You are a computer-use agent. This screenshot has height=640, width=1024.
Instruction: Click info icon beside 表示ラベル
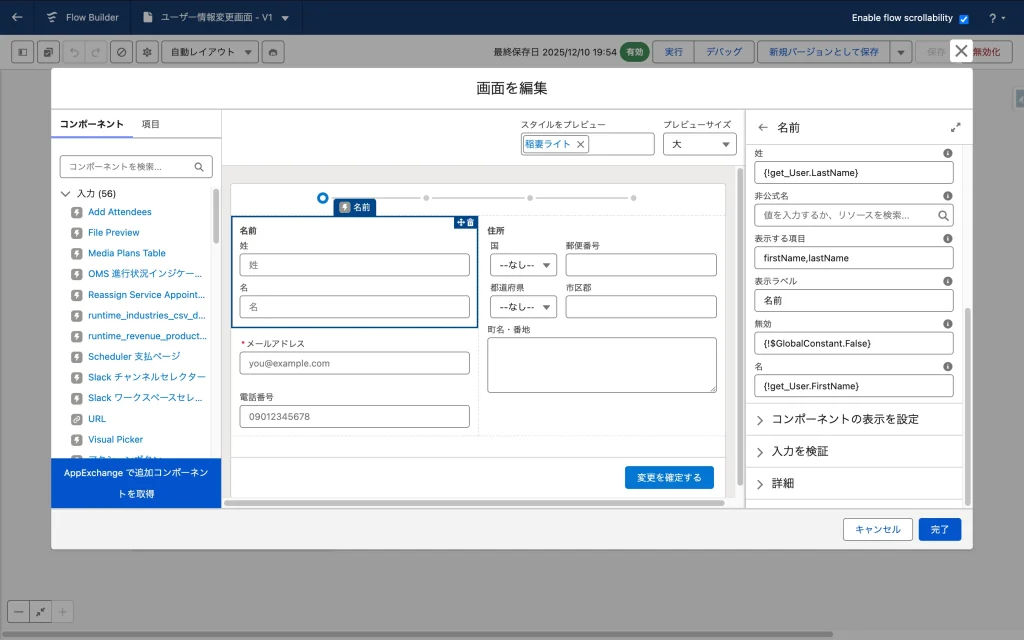(947, 281)
